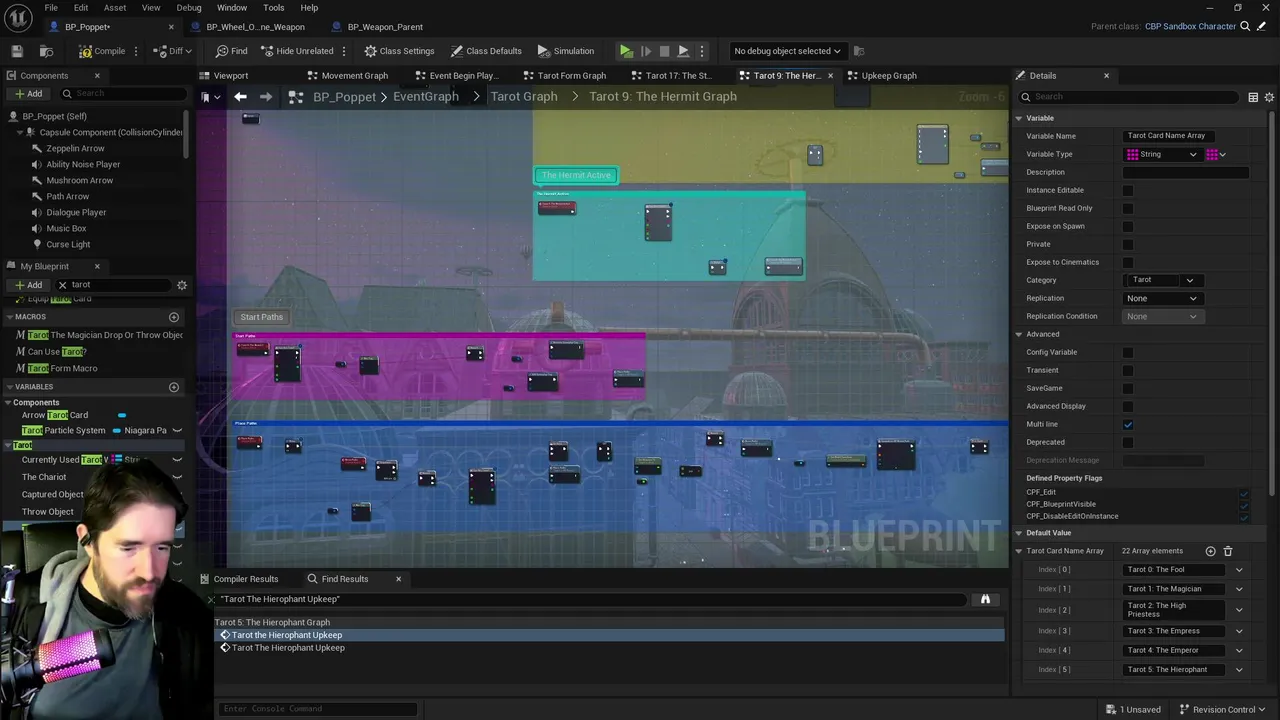The height and width of the screenshot is (720, 1280).
Task: Switch to the Tarot Form Graph tab
Action: tap(572, 76)
